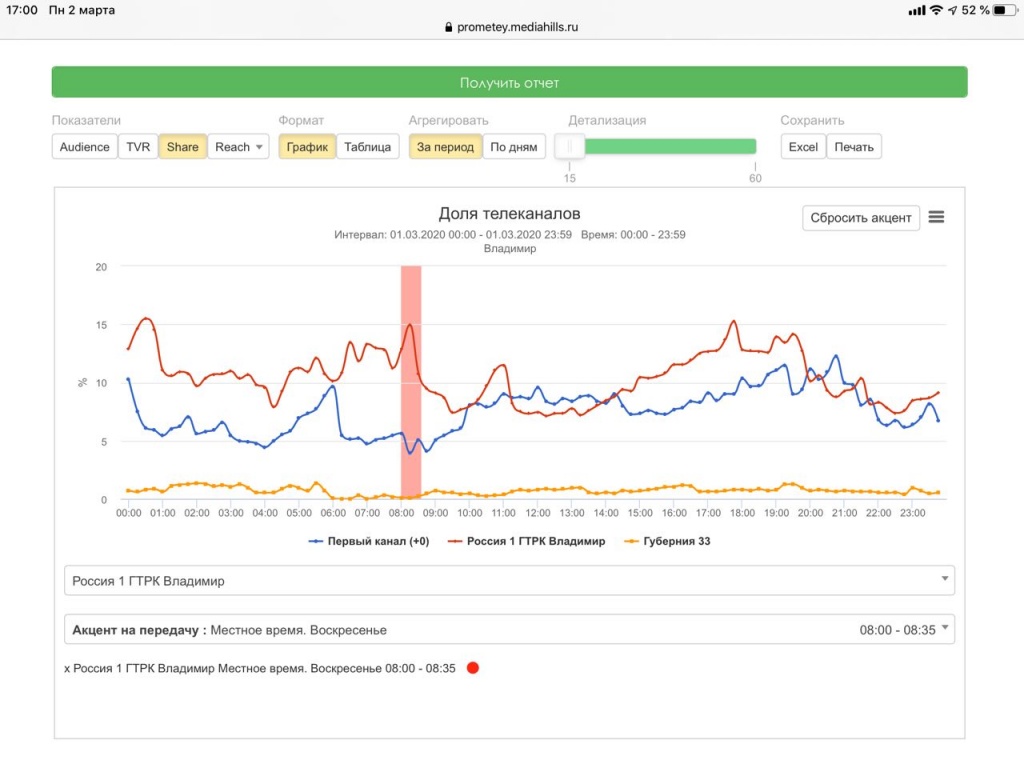
Task: Select the TVR metric
Action: (138, 147)
